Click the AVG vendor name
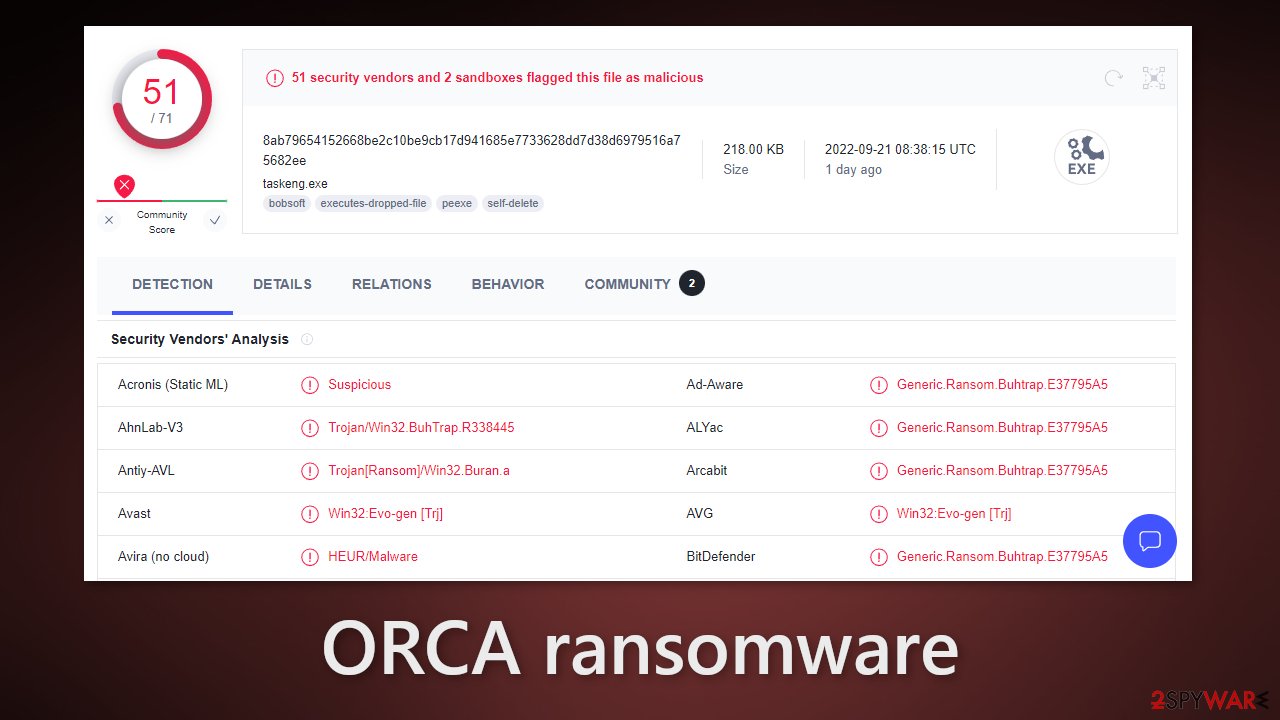The width and height of the screenshot is (1280, 720). 701,513
